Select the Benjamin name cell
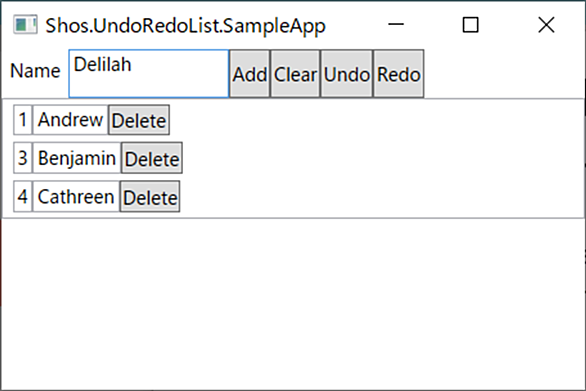 click(x=77, y=158)
